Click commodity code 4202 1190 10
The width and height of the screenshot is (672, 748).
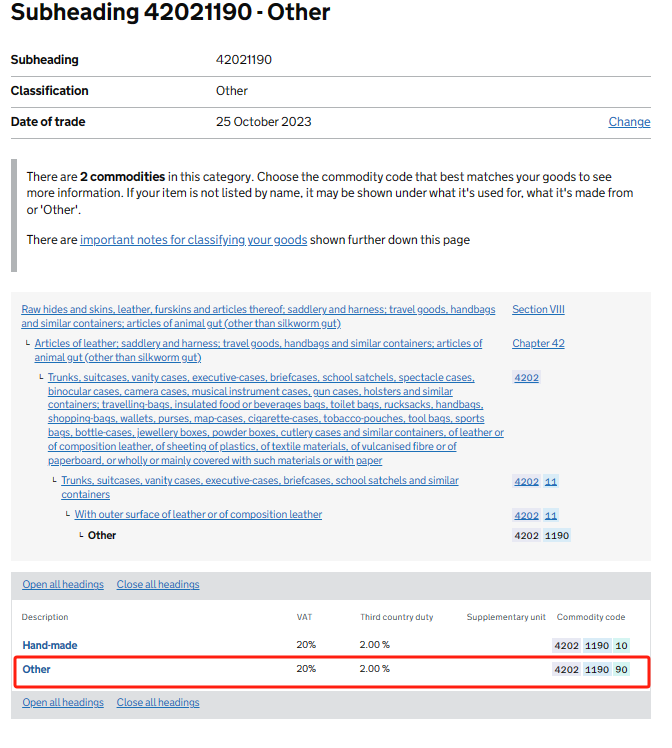591,646
